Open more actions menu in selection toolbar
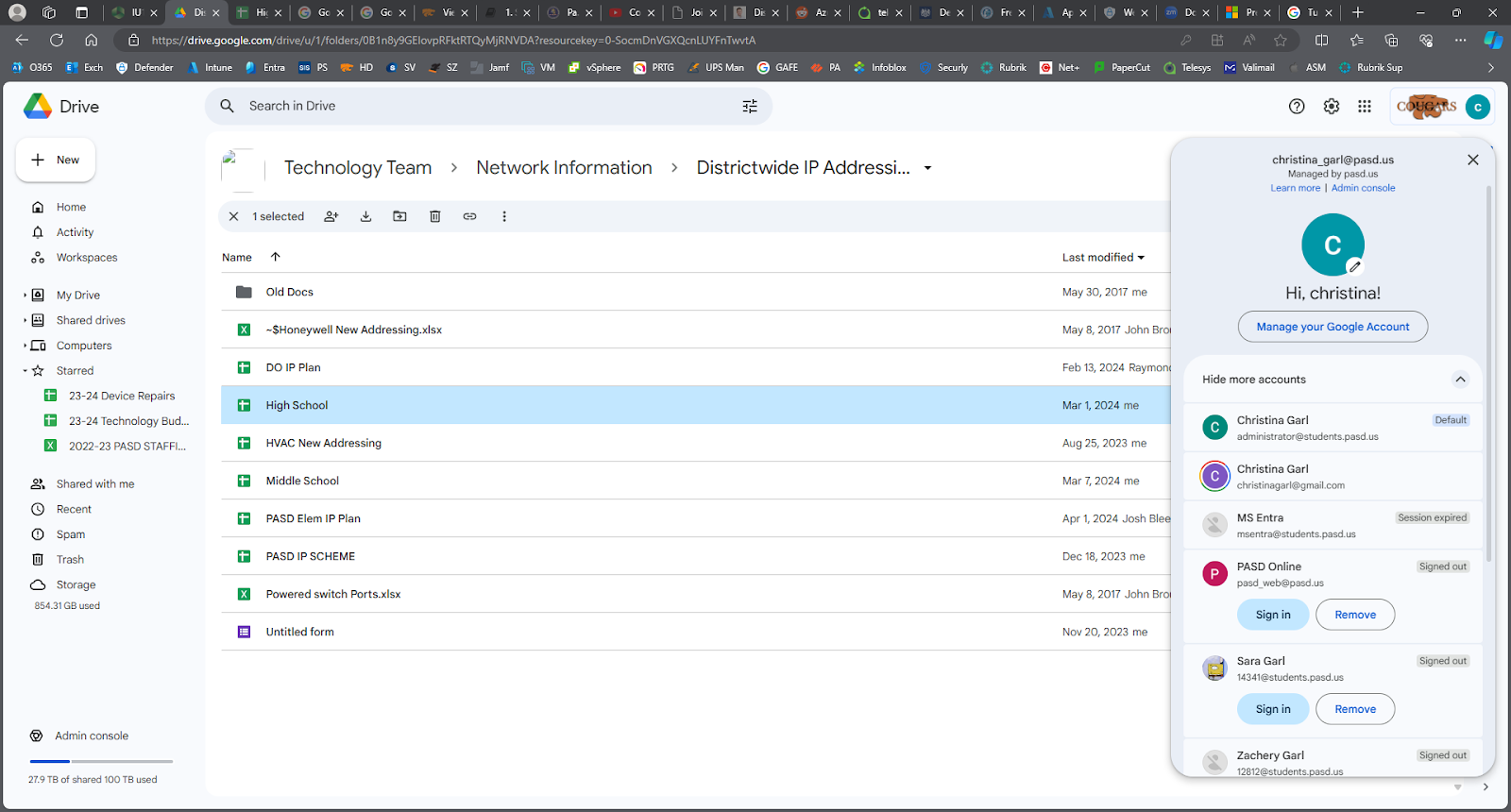This screenshot has width=1511, height=812. tap(504, 216)
